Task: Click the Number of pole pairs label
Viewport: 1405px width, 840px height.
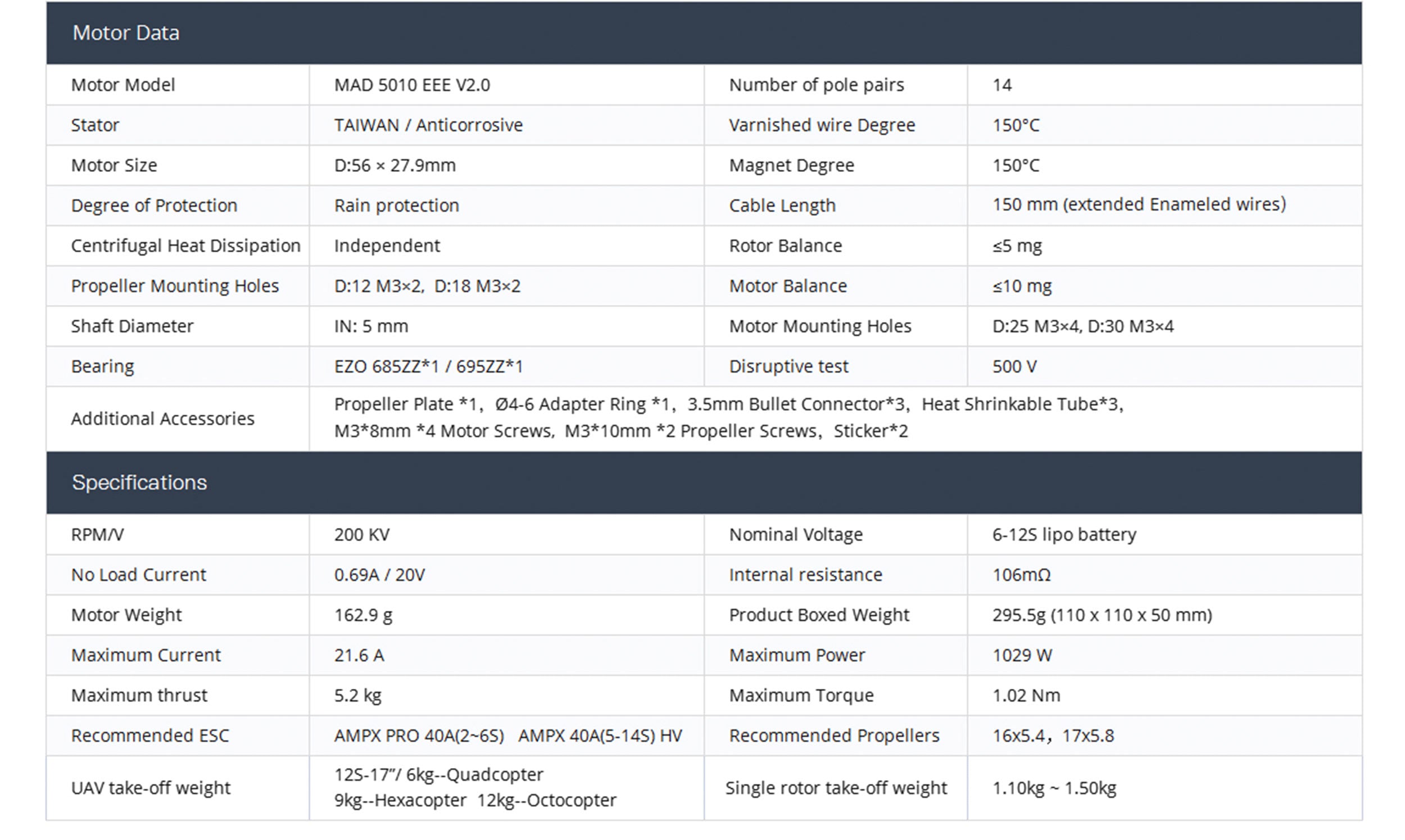Action: coord(815,85)
